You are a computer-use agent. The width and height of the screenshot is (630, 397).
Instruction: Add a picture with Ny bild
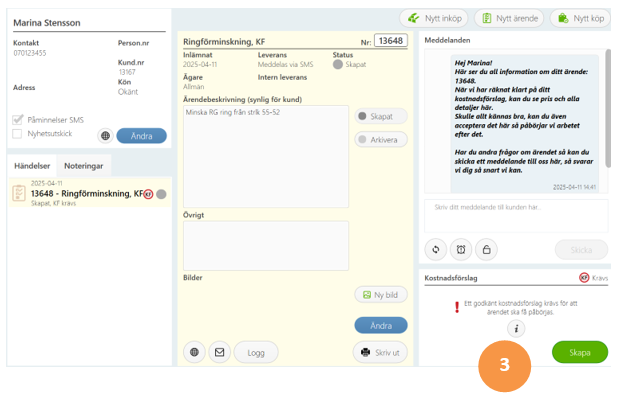coord(381,295)
